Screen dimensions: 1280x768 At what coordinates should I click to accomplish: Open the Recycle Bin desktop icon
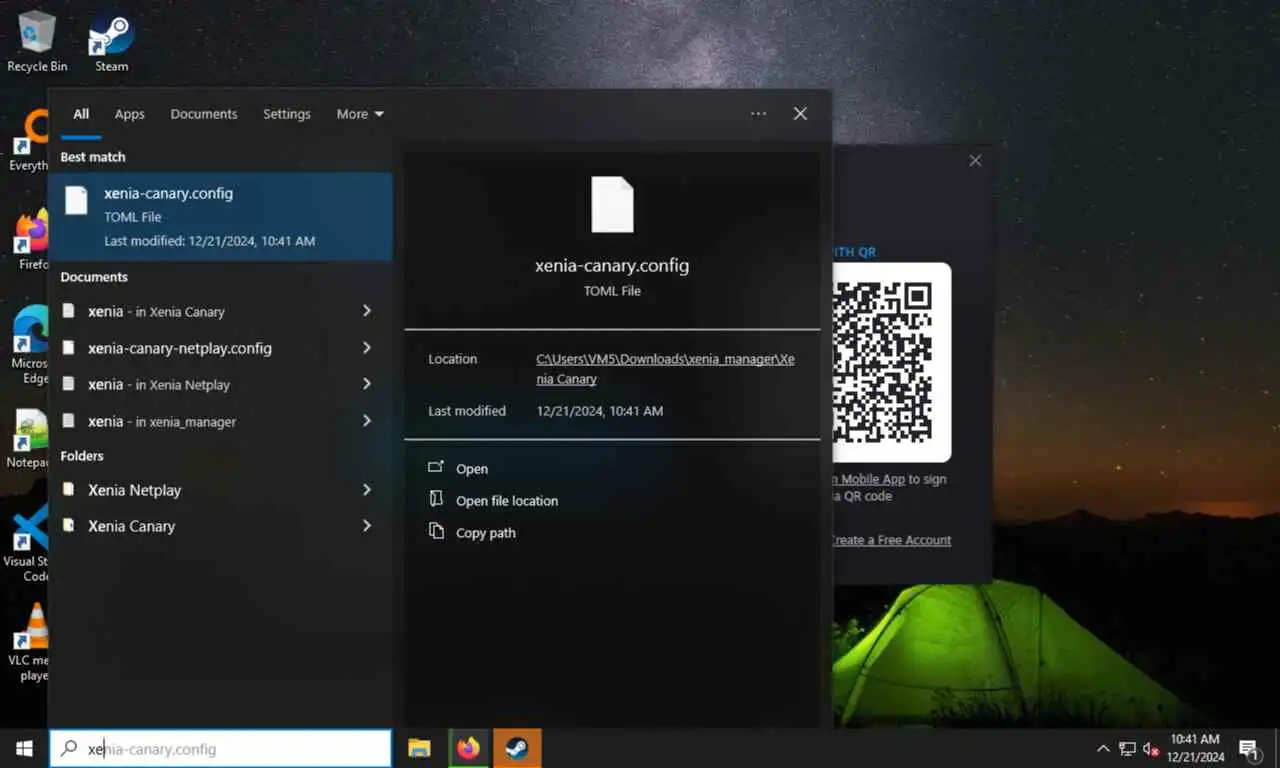pyautogui.click(x=37, y=40)
